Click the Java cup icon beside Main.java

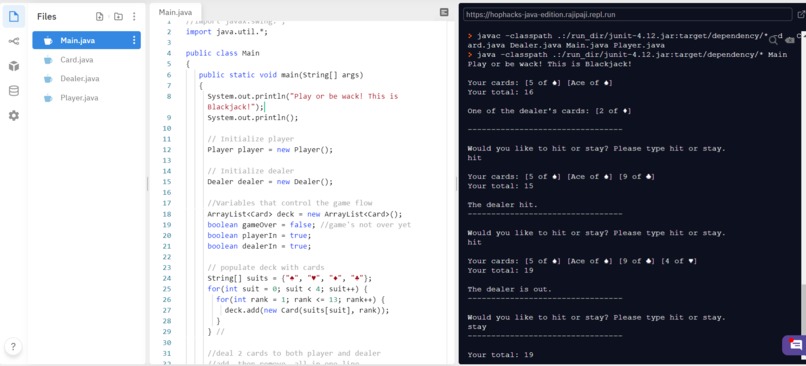[48, 40]
